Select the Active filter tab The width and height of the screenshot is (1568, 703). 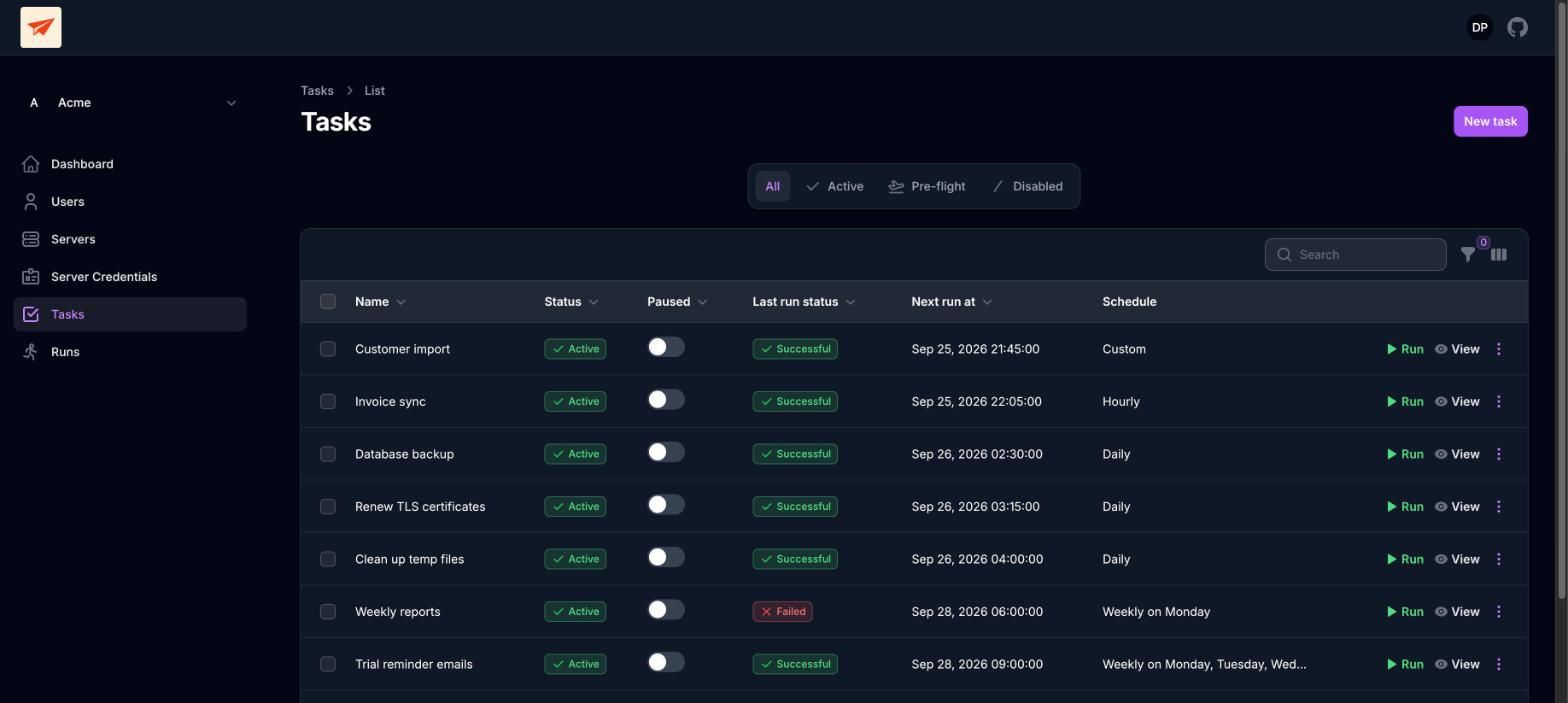(x=835, y=186)
